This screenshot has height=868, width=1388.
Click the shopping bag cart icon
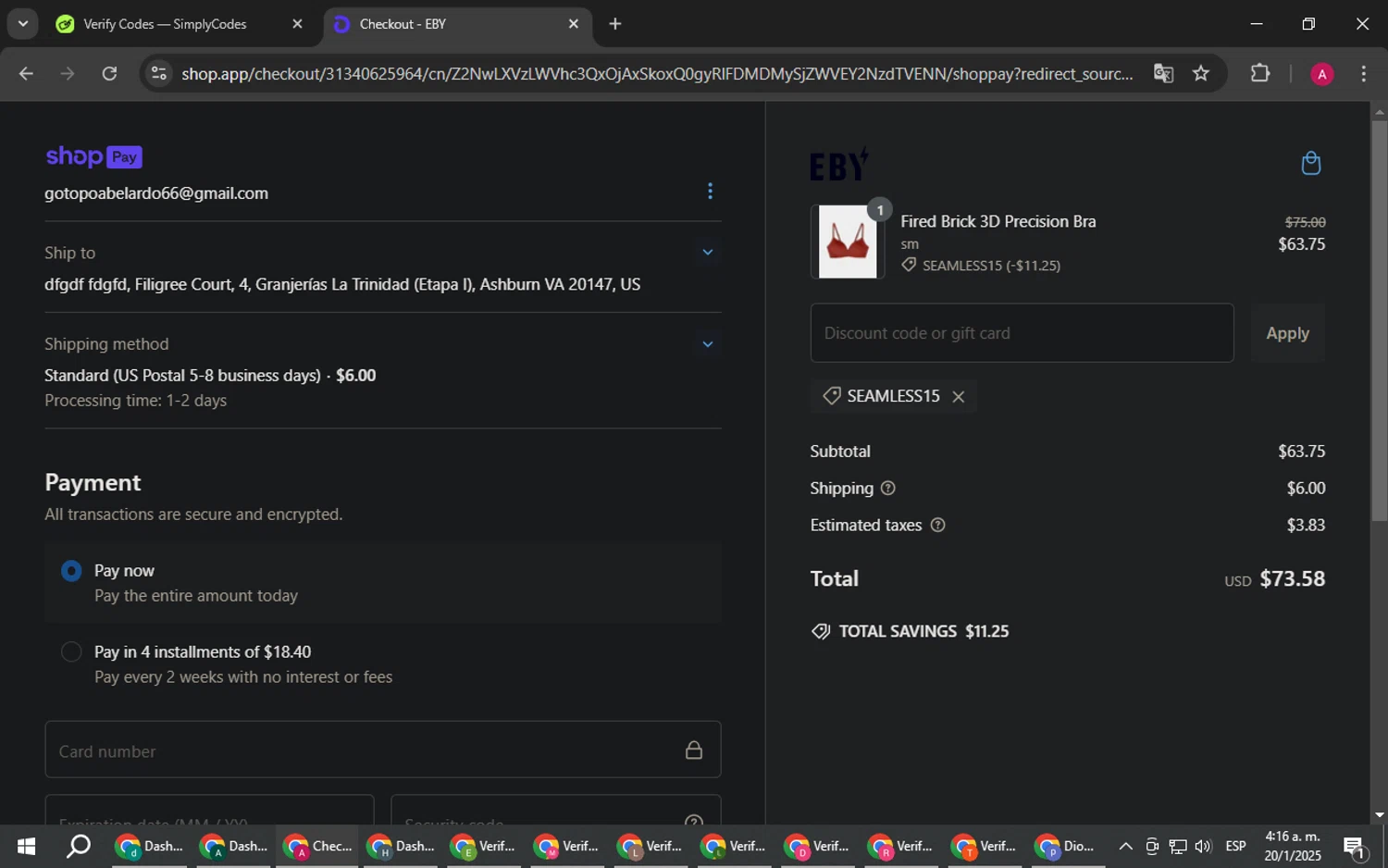[1310, 164]
